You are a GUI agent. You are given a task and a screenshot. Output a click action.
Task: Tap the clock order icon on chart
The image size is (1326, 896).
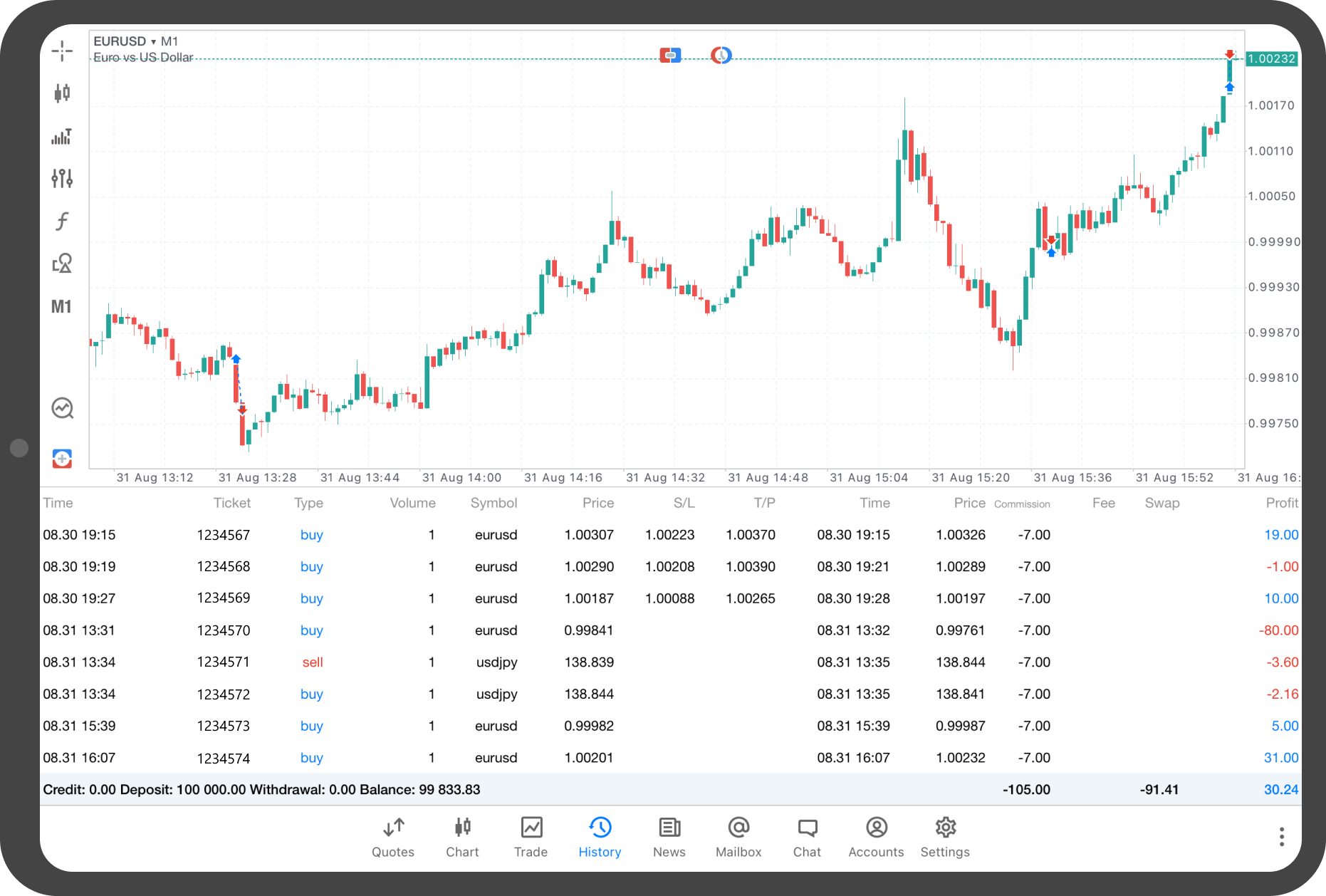720,55
